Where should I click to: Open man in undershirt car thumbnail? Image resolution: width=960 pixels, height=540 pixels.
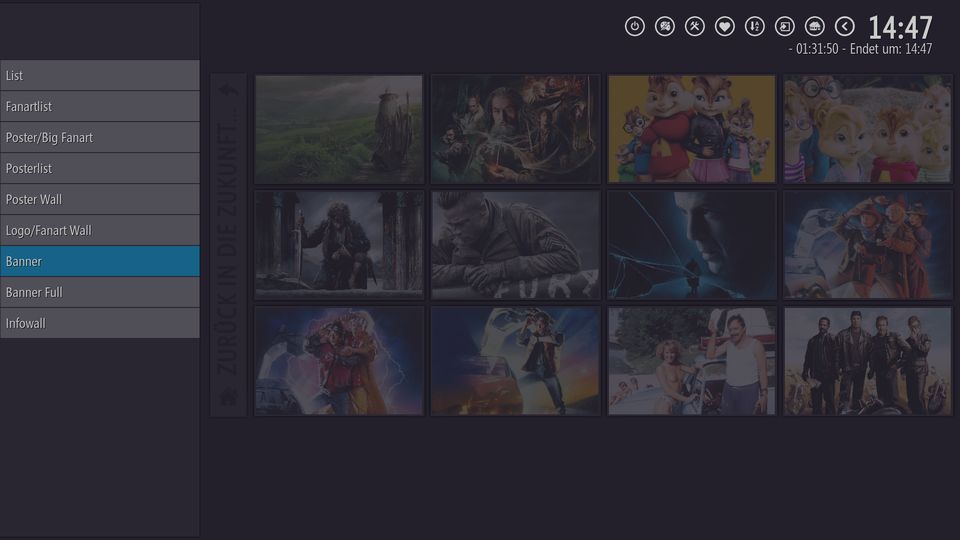pos(692,361)
